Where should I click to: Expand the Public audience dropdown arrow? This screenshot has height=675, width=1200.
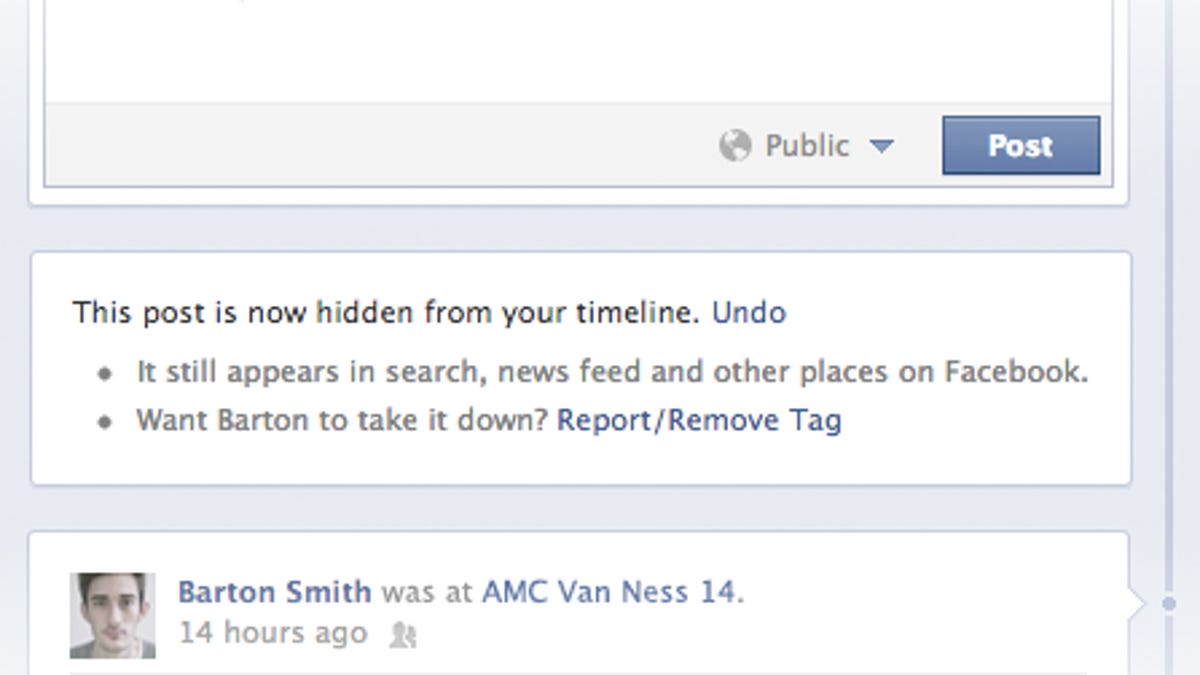point(880,146)
